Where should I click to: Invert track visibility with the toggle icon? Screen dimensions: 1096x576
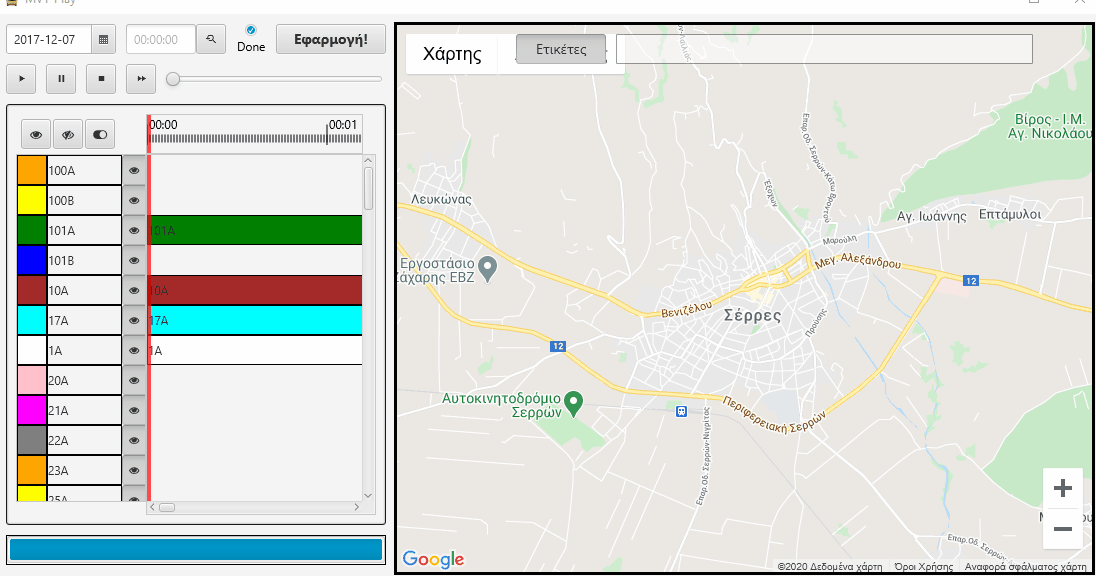pyautogui.click(x=99, y=133)
